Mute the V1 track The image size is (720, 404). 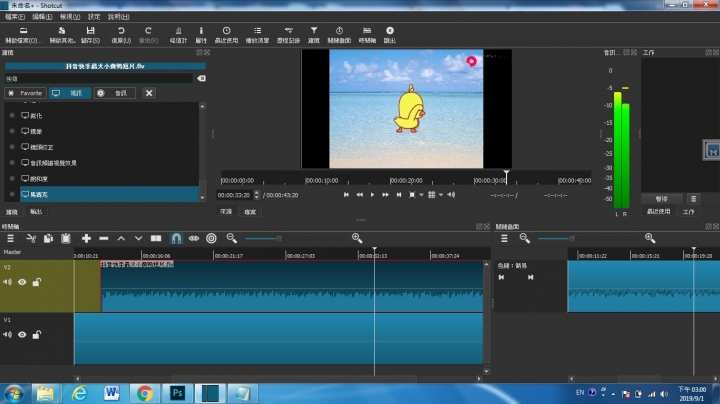[x=7, y=335]
